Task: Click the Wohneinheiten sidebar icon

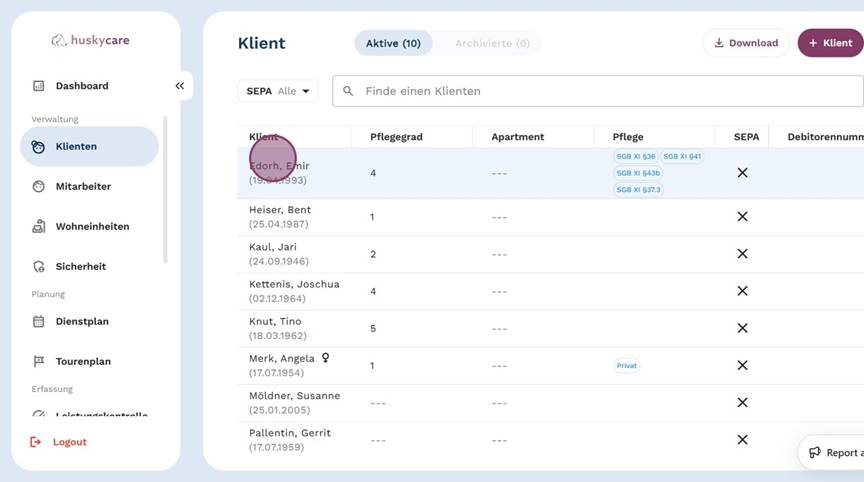Action: point(39,227)
